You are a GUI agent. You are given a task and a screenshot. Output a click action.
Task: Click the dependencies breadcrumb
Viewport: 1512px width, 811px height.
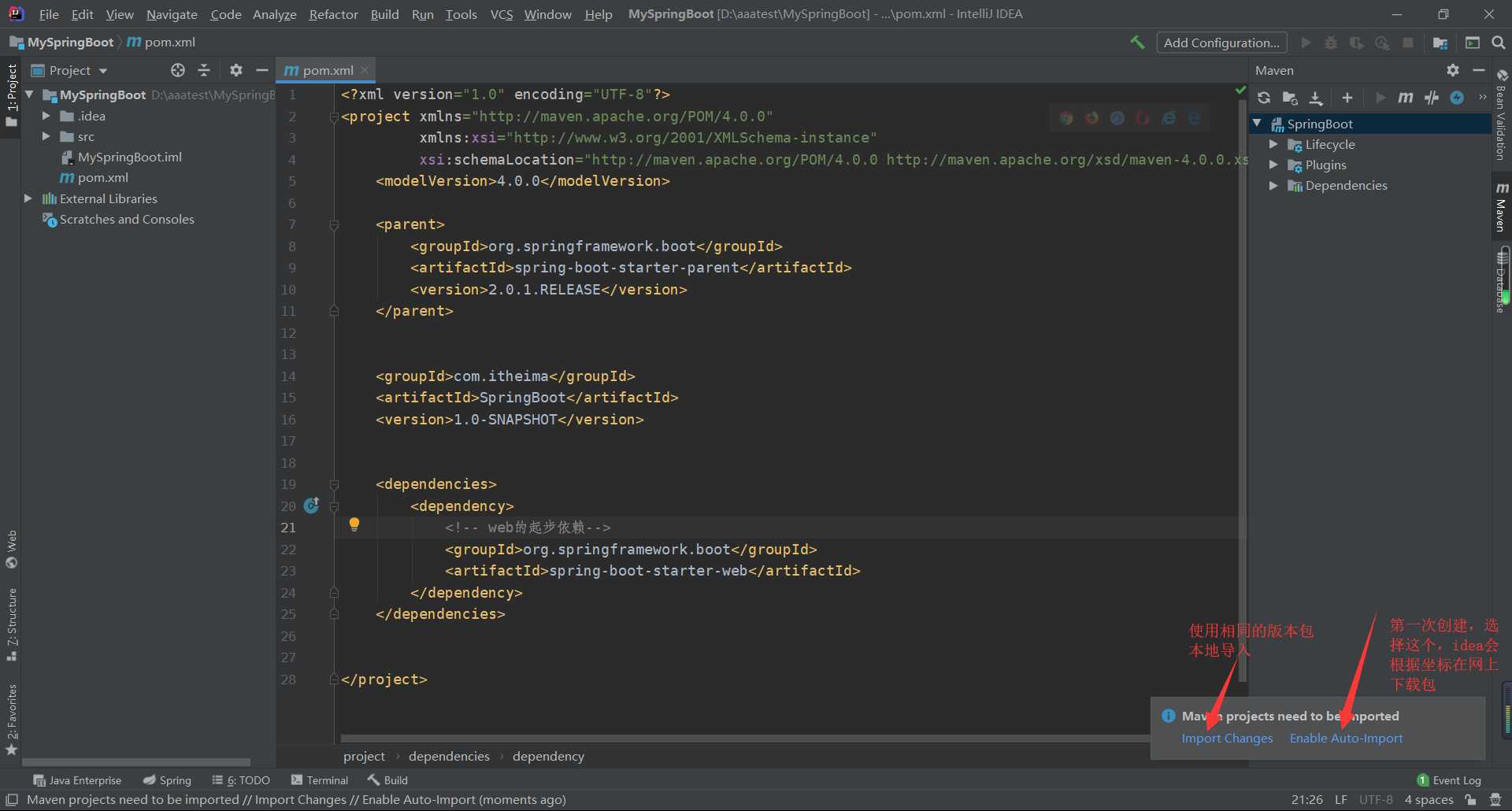click(x=449, y=756)
